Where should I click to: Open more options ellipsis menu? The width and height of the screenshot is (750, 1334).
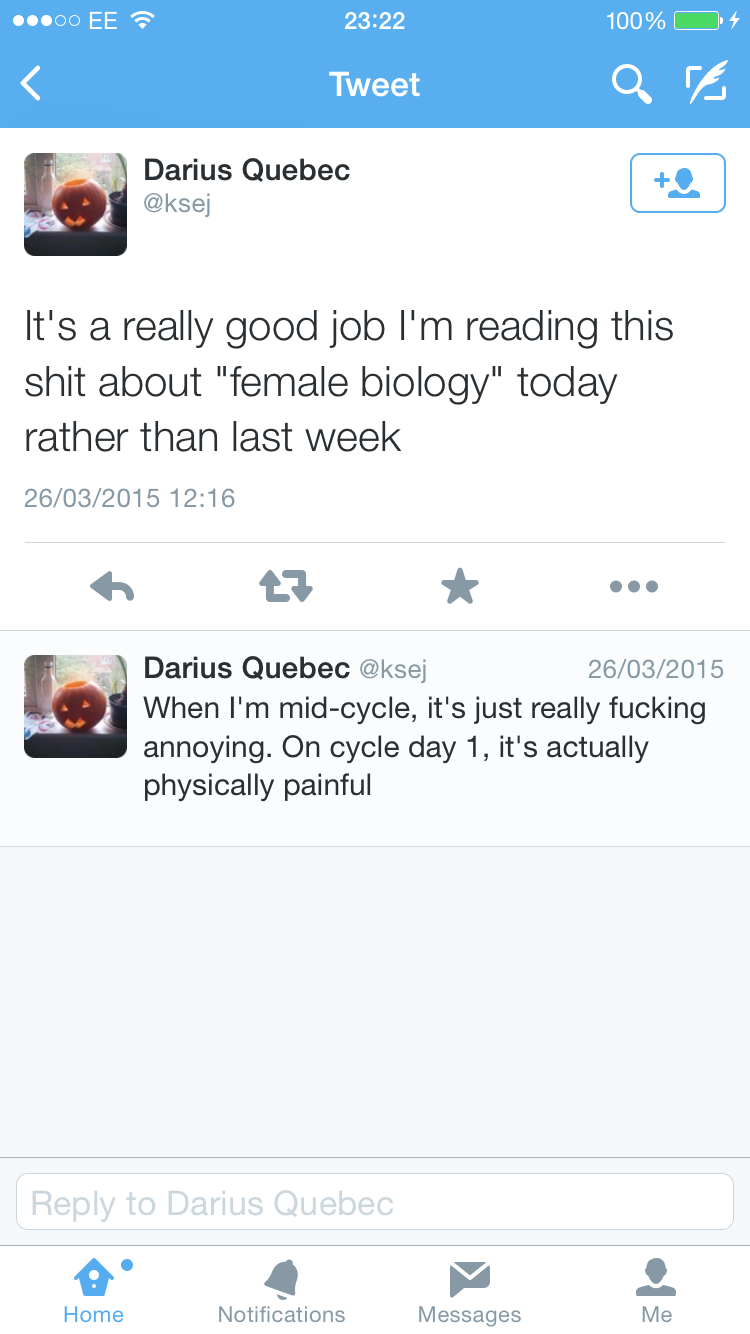tap(634, 587)
